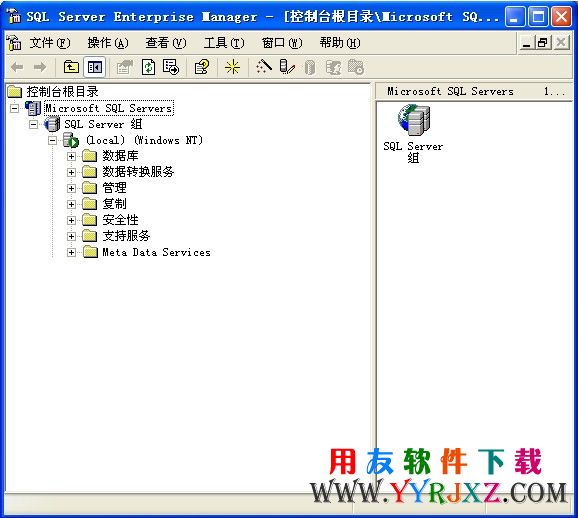The width and height of the screenshot is (578, 518).
Task: Click the grayed New Login icon
Action: coord(333,67)
